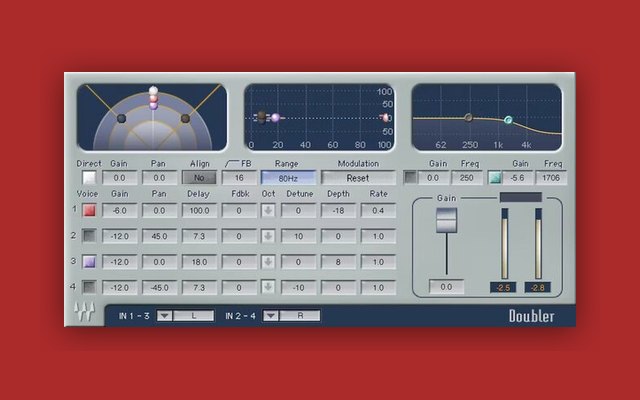Toggle the Direct signal on/off button
Screen dimensions: 640x400
(89, 178)
